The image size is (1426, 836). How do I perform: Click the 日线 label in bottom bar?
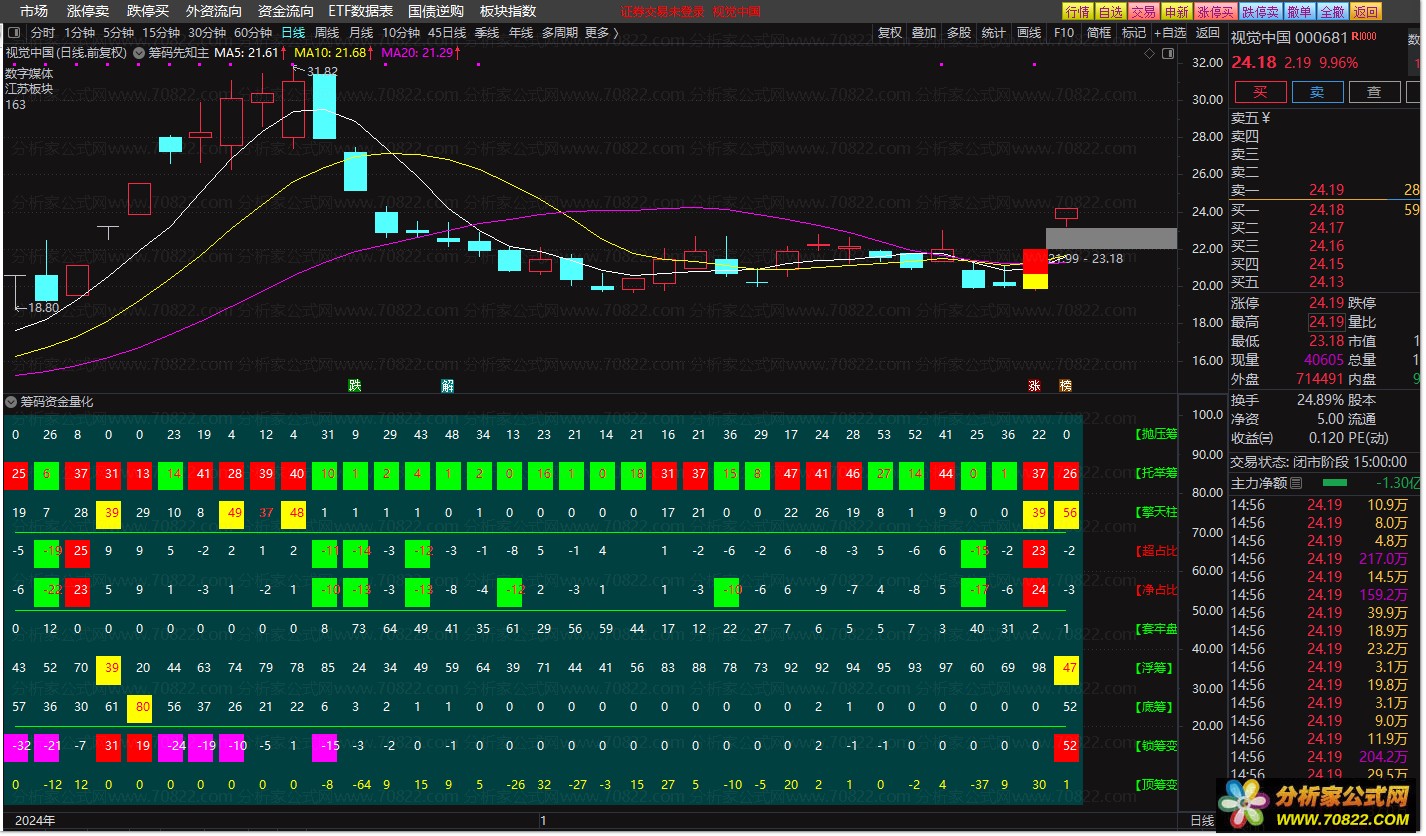click(1201, 821)
